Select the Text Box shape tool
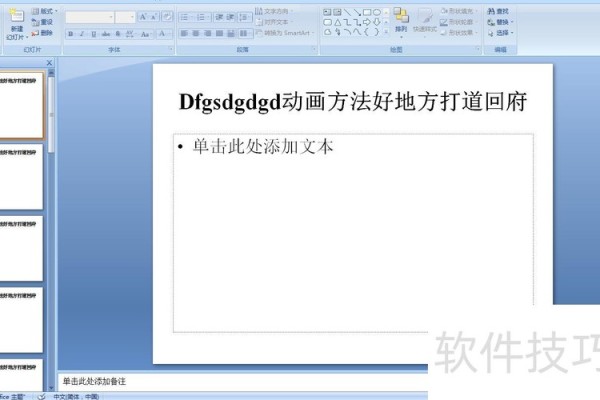Viewport: 600px width, 400px height. point(327,12)
